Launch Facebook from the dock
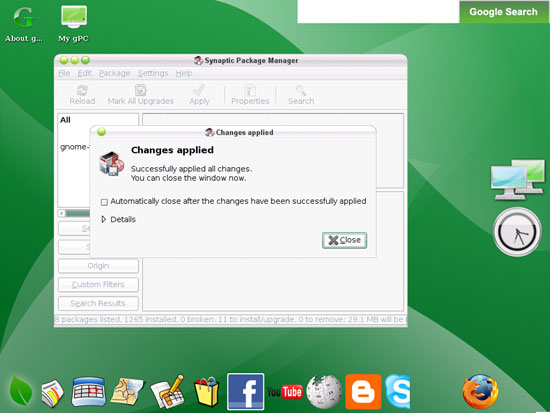Screen dimensions: 550x413 [245, 391]
